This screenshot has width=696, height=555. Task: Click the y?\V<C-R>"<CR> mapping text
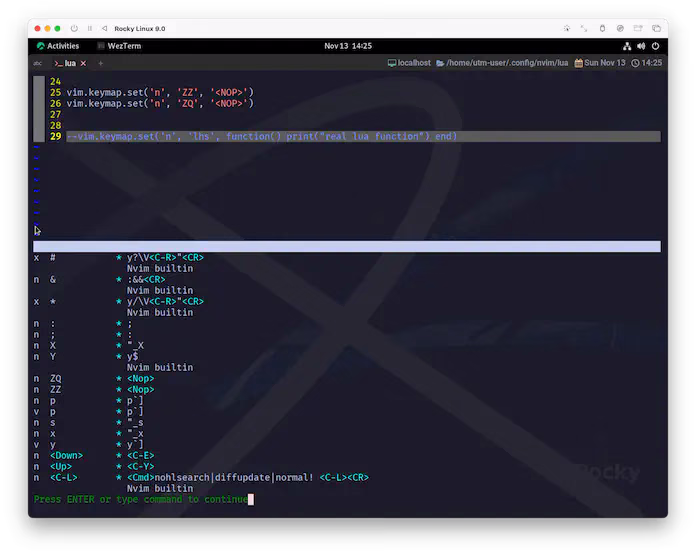click(165, 258)
